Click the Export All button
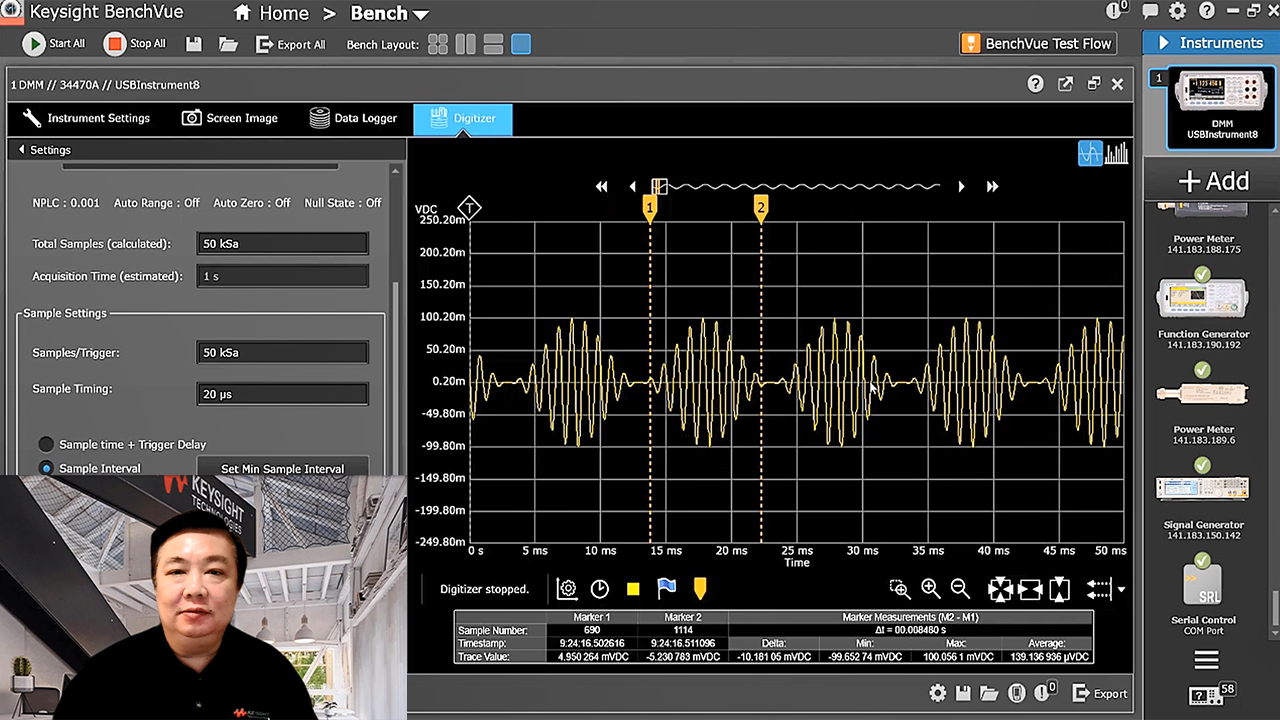1280x720 pixels. coord(291,44)
